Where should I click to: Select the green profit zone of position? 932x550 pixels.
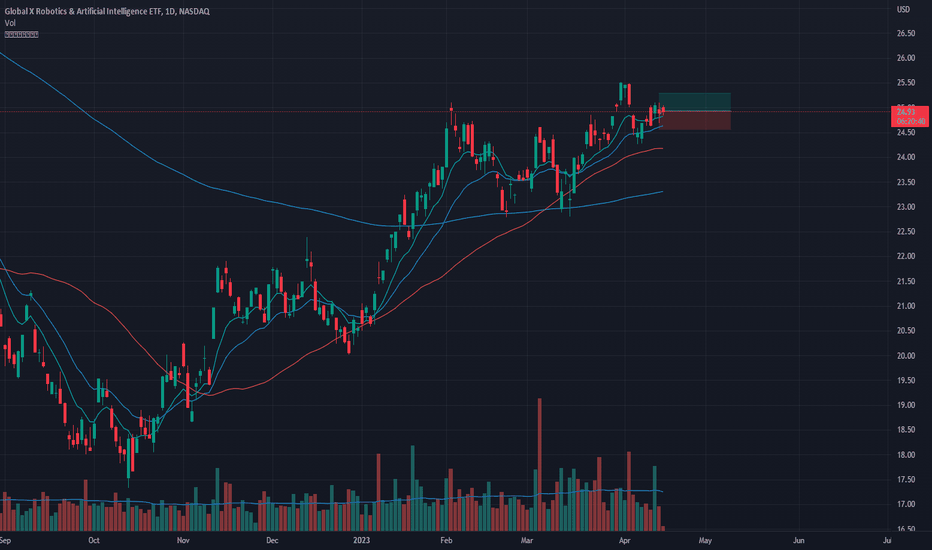pos(695,102)
